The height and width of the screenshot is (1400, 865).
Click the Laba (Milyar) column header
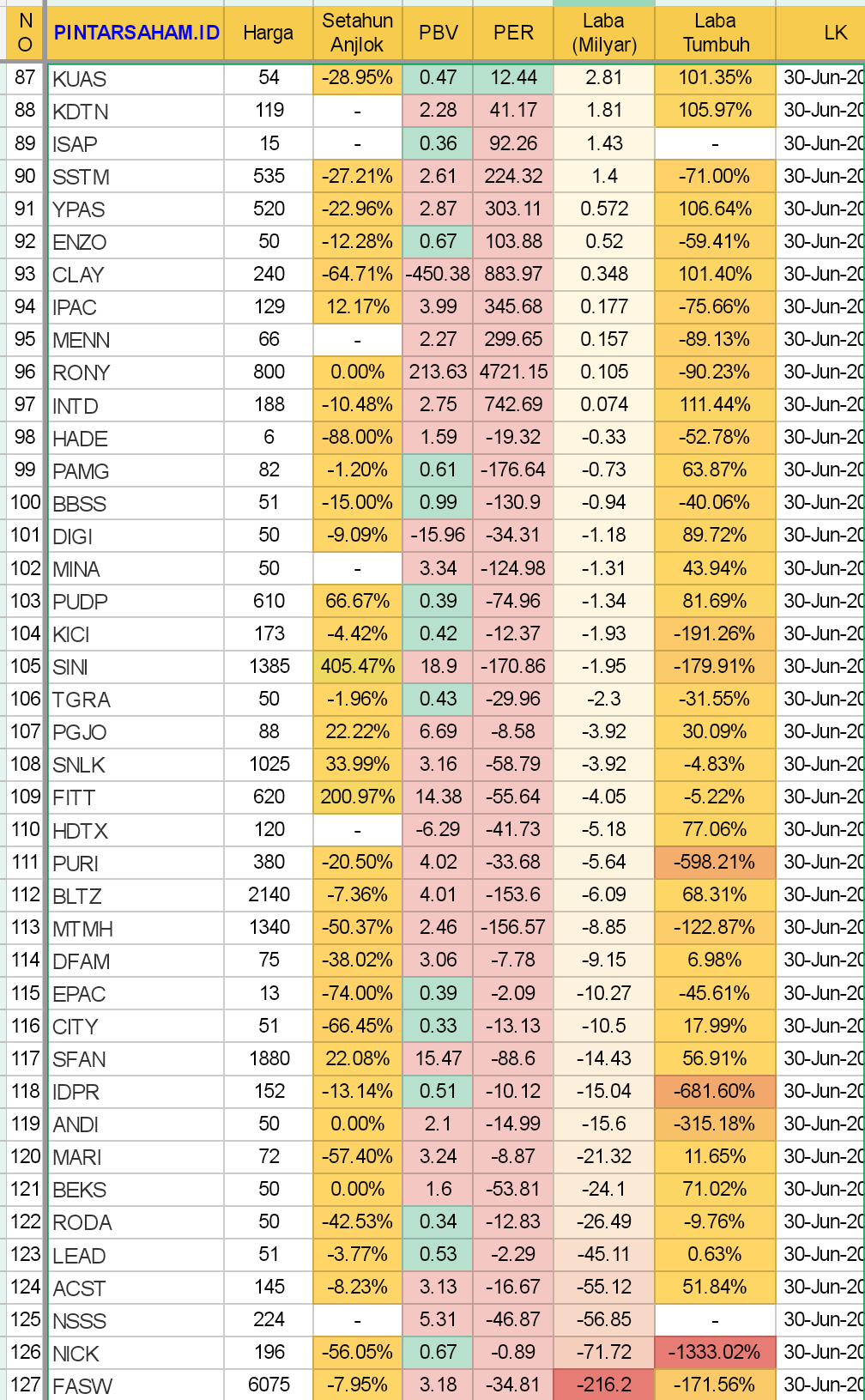click(604, 33)
